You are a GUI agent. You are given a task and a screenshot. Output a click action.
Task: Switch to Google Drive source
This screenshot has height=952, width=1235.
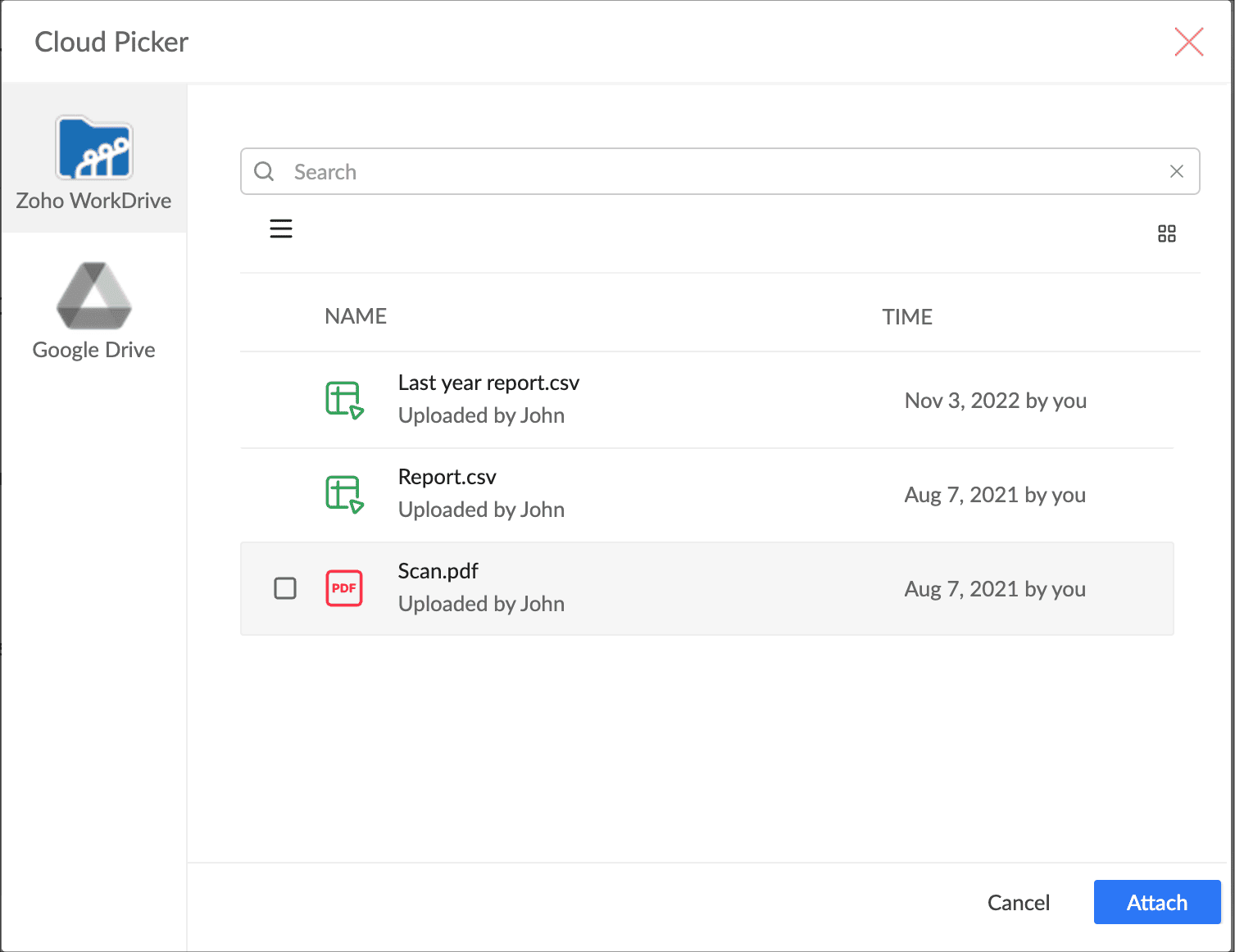pyautogui.click(x=94, y=297)
